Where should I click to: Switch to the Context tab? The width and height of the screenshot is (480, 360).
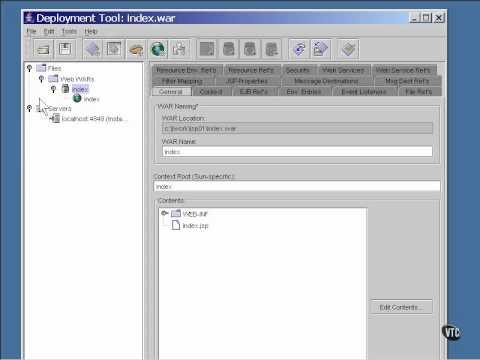pos(211,92)
